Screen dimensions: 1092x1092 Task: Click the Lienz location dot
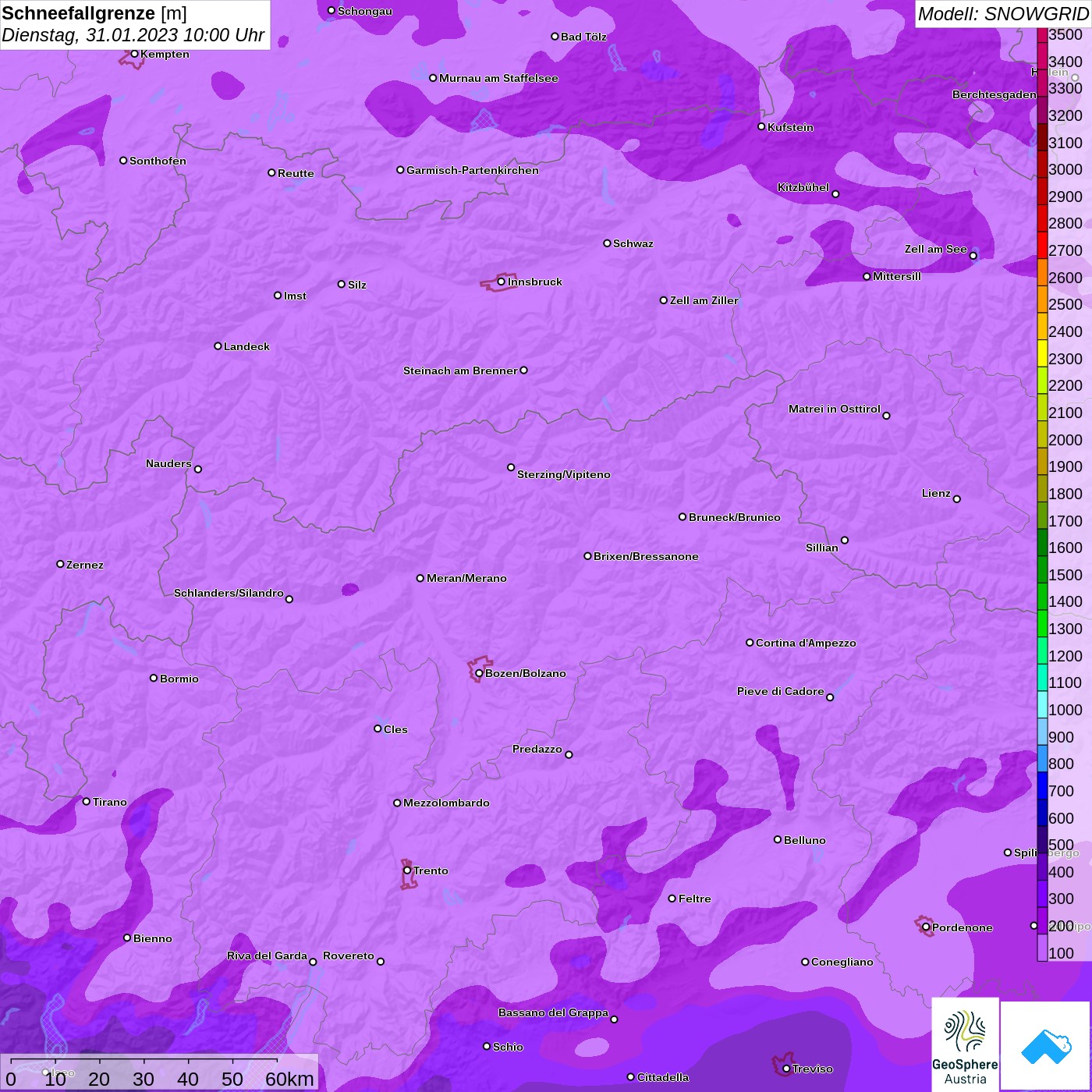(957, 499)
